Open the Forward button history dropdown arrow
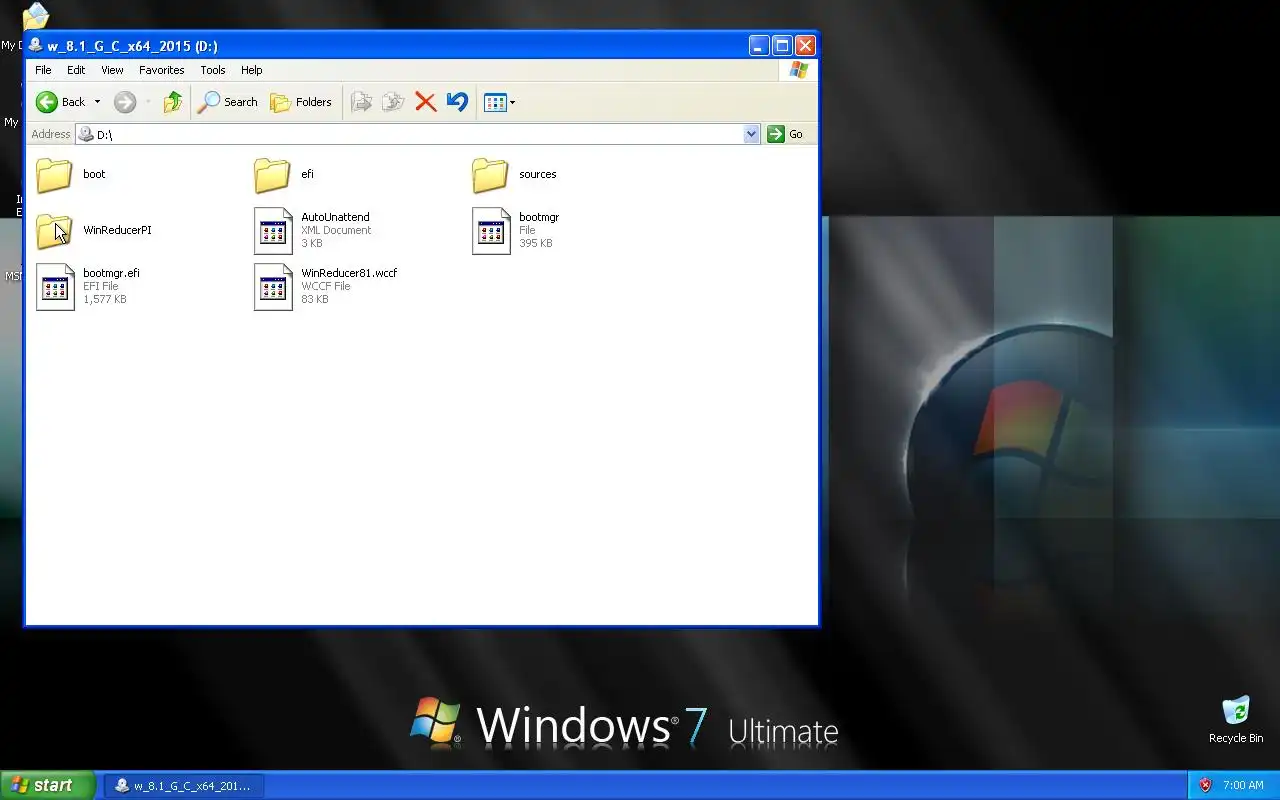The image size is (1280, 800). (147, 102)
